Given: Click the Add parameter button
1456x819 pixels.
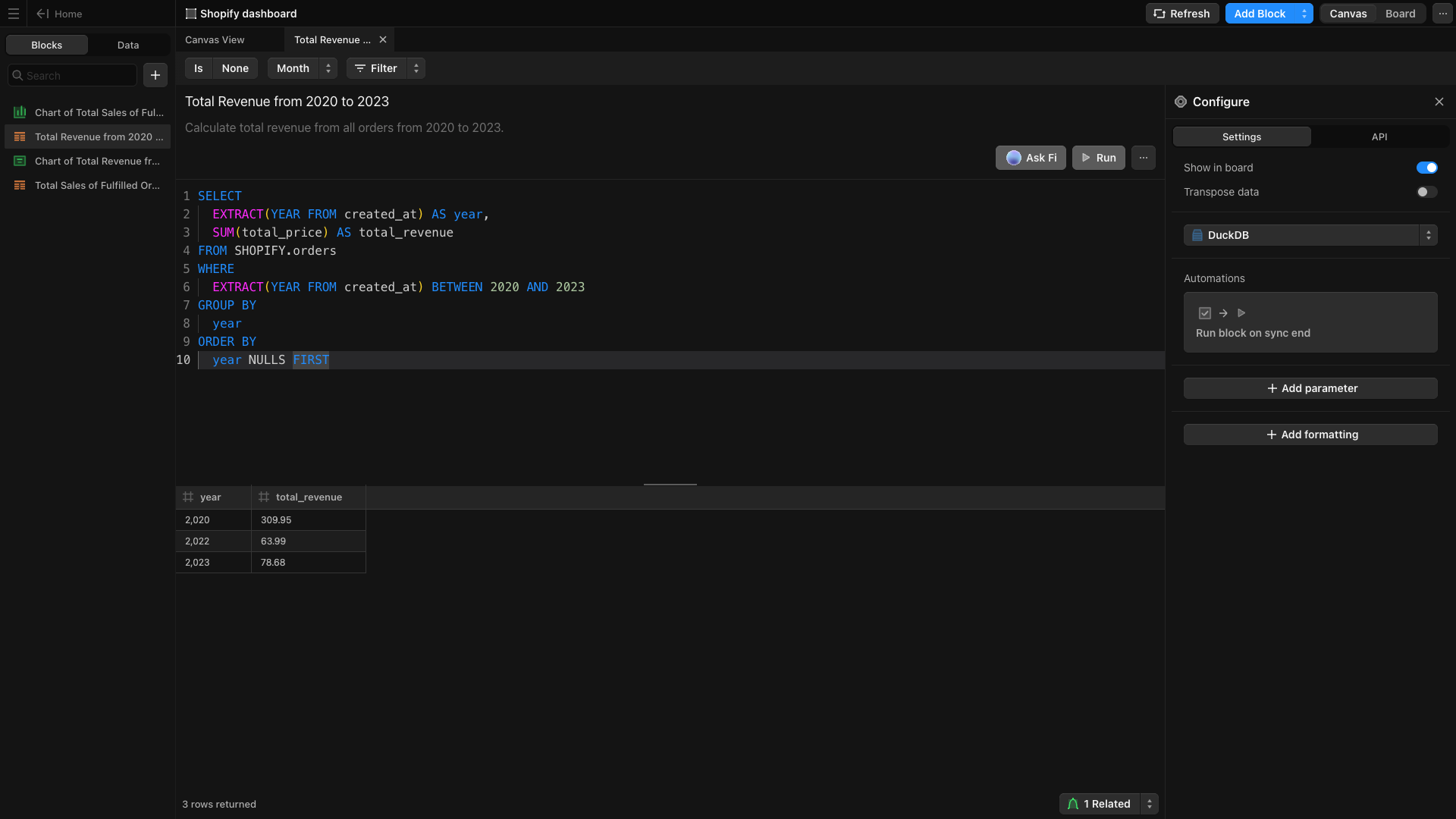Looking at the screenshot, I should click(x=1310, y=388).
